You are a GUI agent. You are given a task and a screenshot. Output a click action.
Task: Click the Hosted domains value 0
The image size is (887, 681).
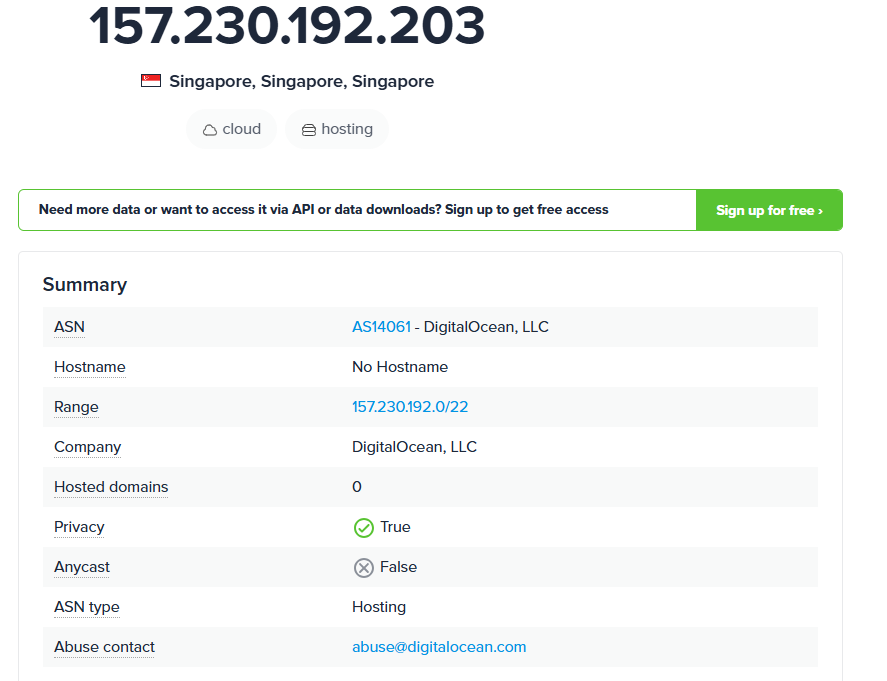point(357,487)
